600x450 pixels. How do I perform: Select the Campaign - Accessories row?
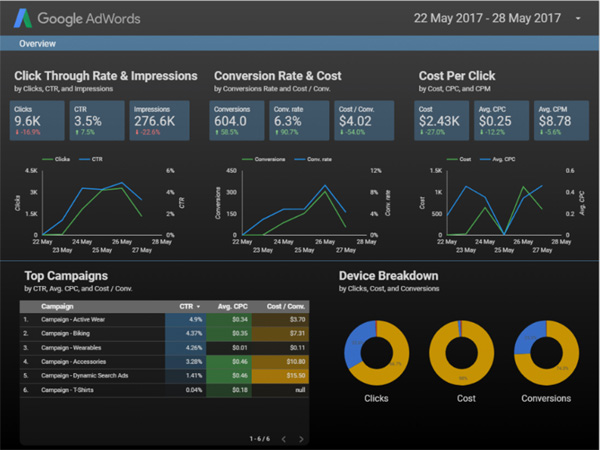[164, 362]
